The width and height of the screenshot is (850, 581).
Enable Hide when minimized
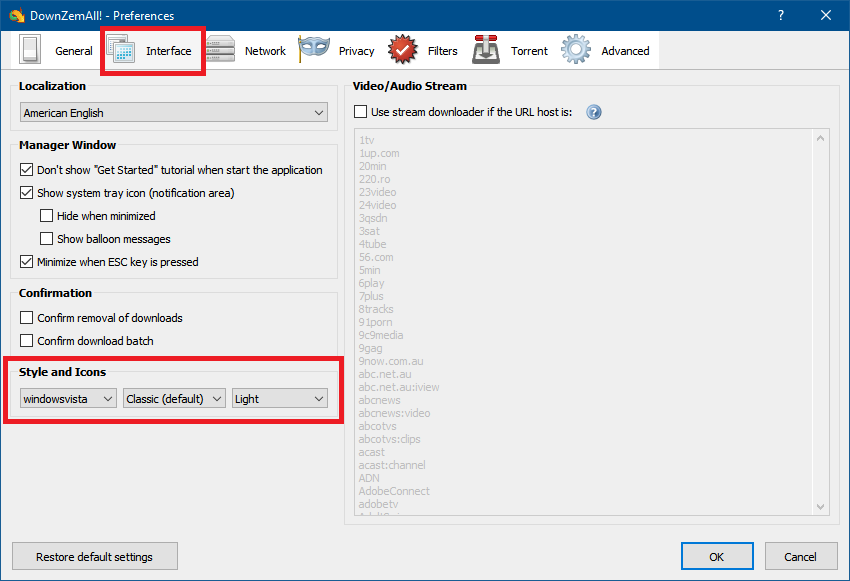pyautogui.click(x=47, y=216)
